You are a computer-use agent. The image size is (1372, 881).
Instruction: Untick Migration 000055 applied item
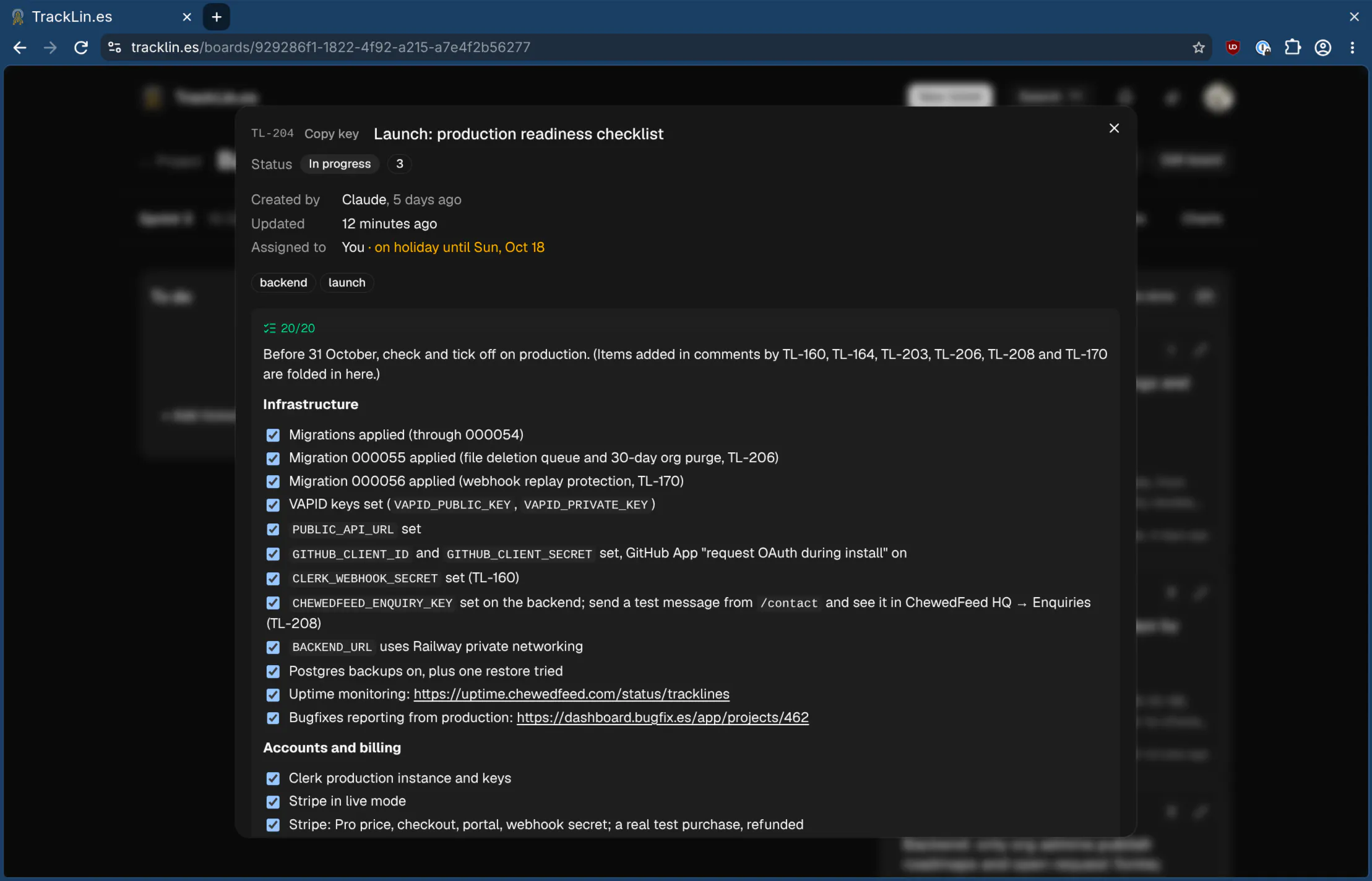[x=273, y=458]
